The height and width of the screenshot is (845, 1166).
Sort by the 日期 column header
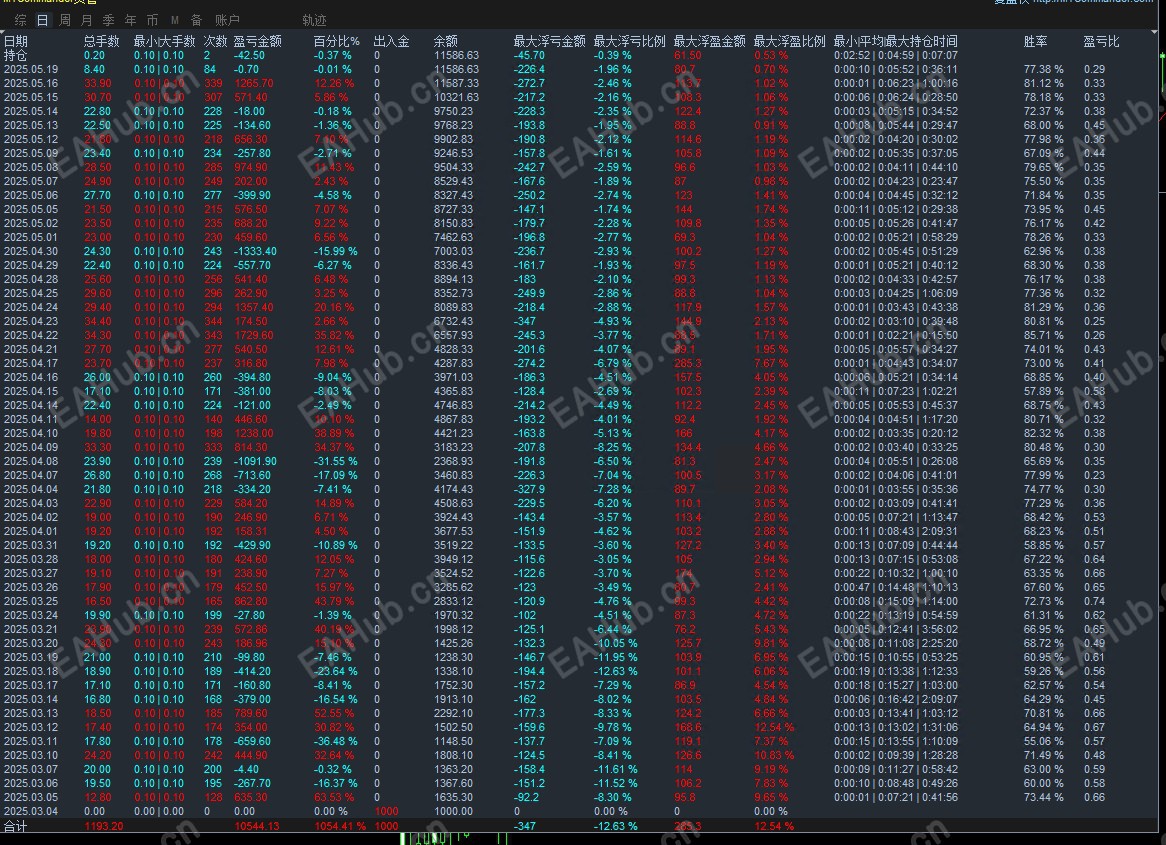tap(16, 41)
